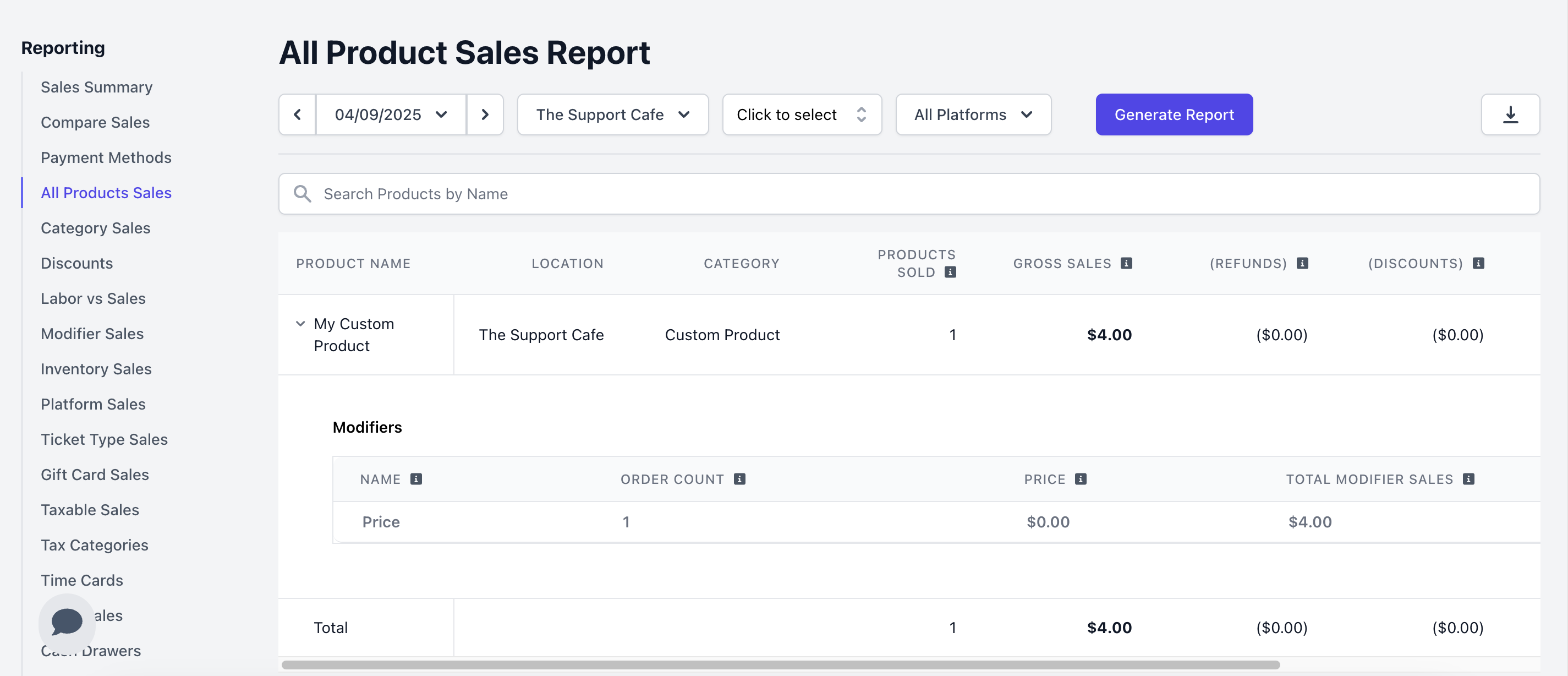Collapse the My Custom Product row
This screenshot has height=676, width=1568.
pos(300,323)
